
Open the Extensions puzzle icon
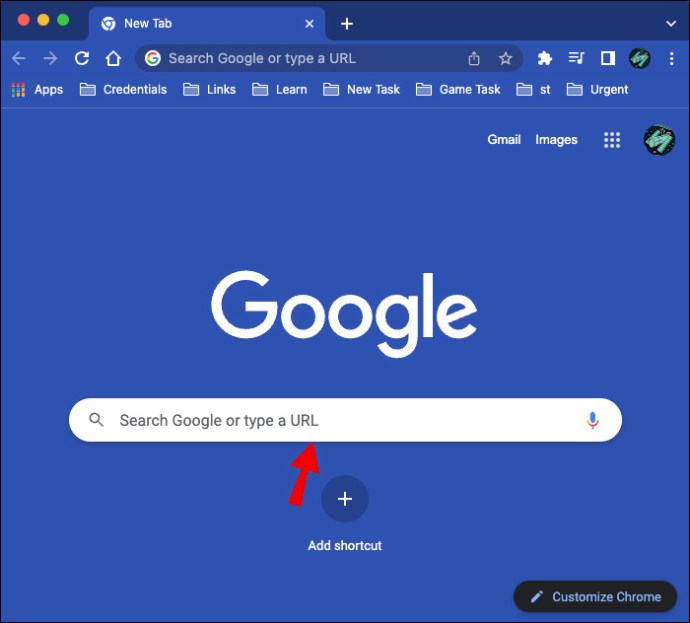[544, 58]
